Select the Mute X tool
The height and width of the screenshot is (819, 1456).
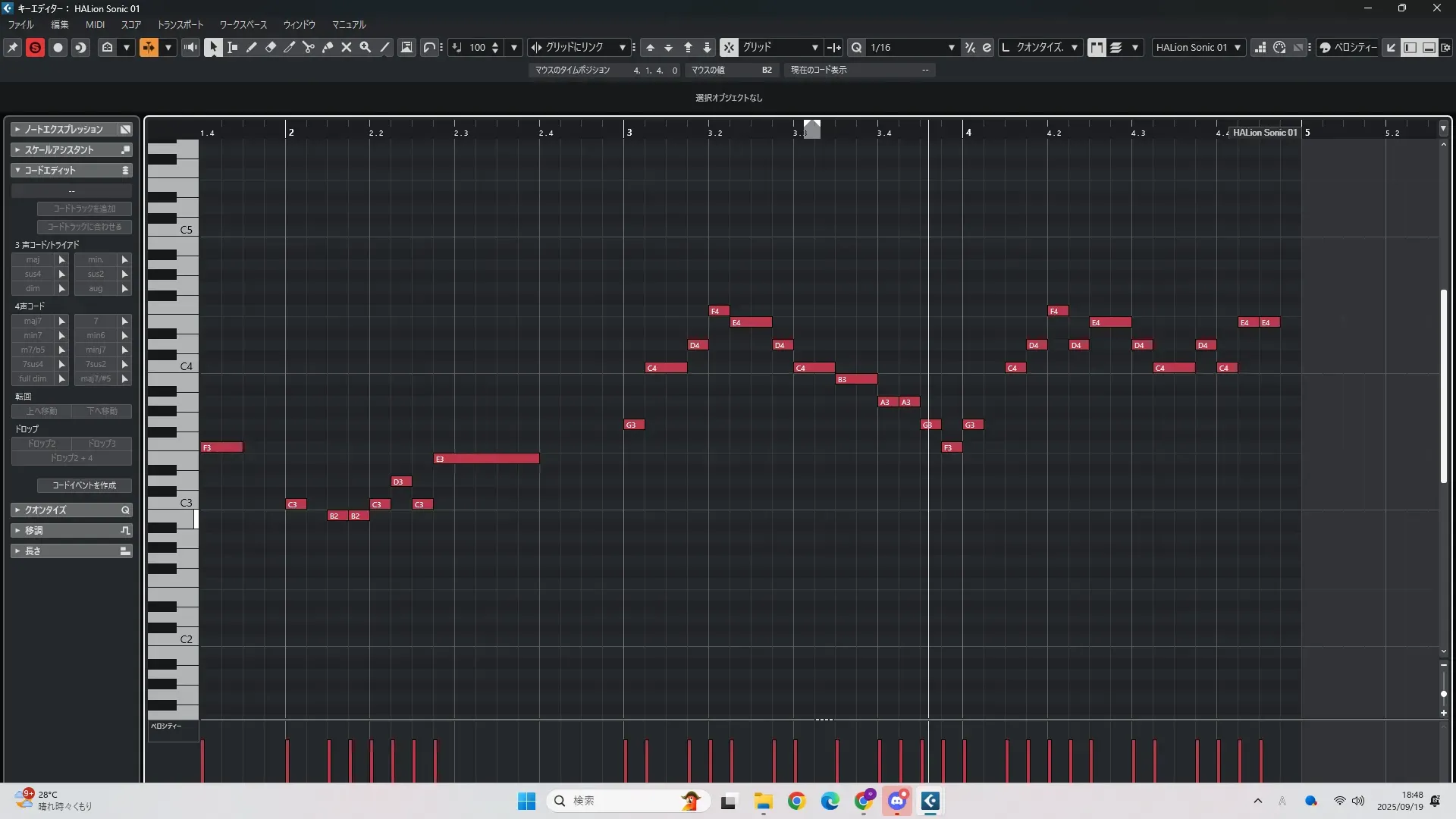[x=347, y=47]
